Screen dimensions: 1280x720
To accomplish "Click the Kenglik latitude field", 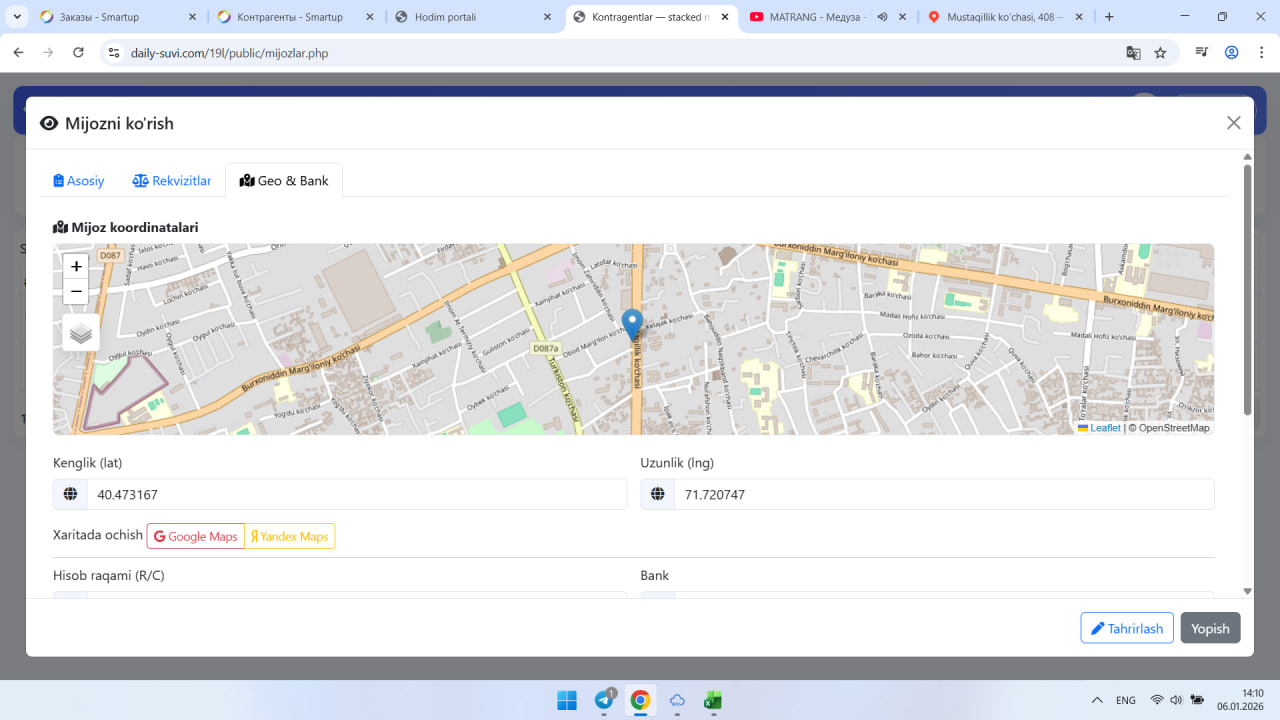I will click(355, 494).
